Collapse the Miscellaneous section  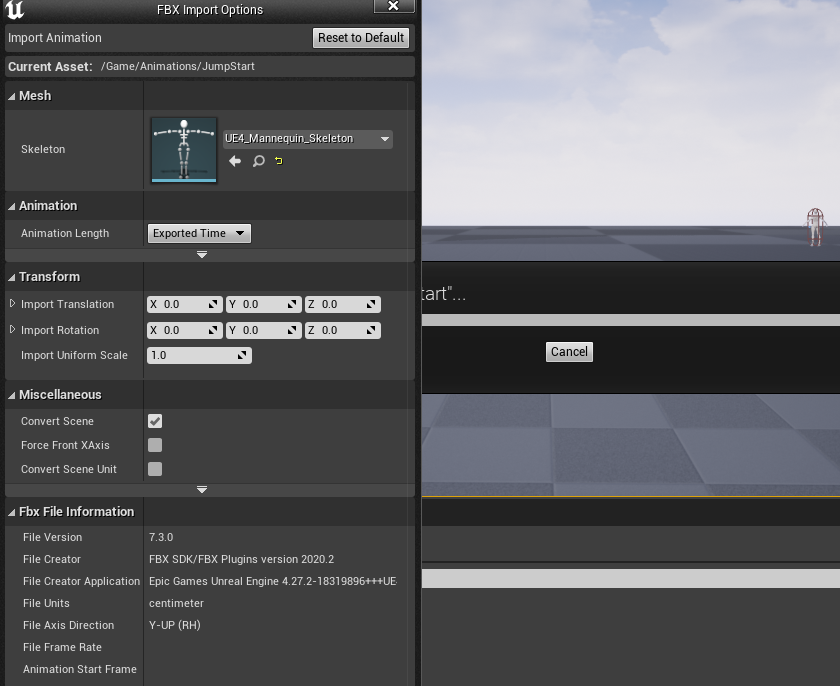click(11, 395)
